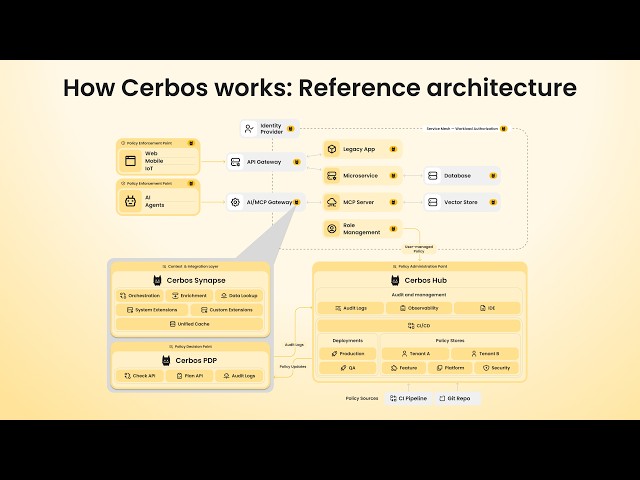Screen dimensions: 640x480
Task: Click the "Context & Integration Layer" header
Action: pos(190,267)
